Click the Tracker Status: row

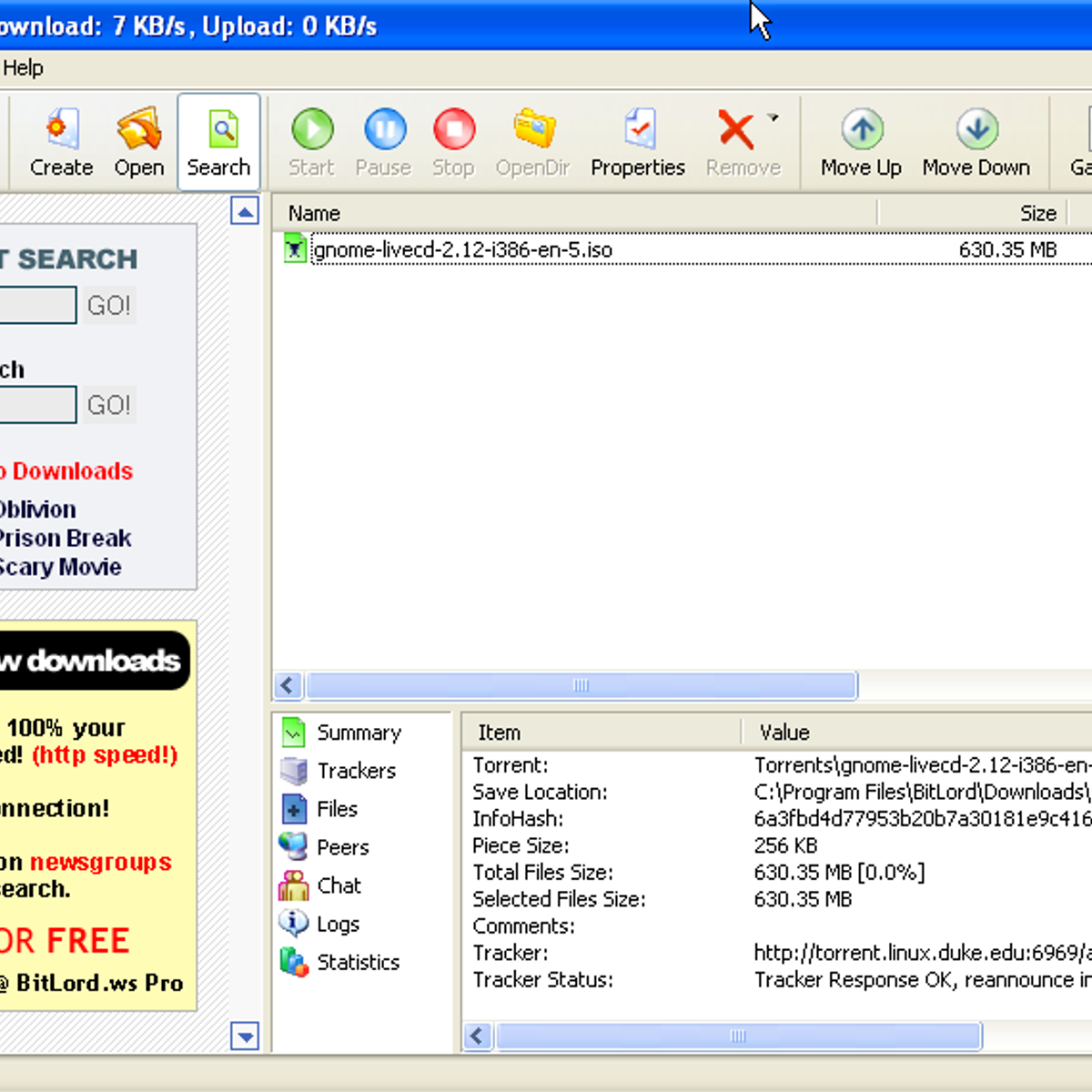(x=778, y=980)
